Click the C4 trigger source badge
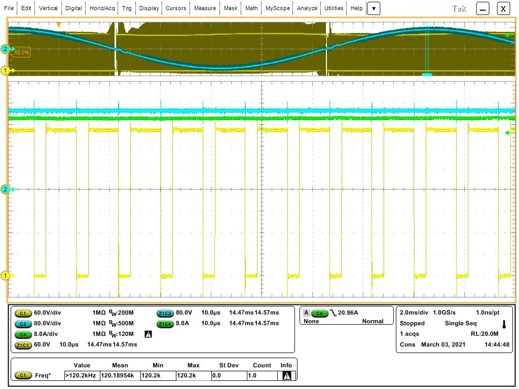 tap(320, 313)
